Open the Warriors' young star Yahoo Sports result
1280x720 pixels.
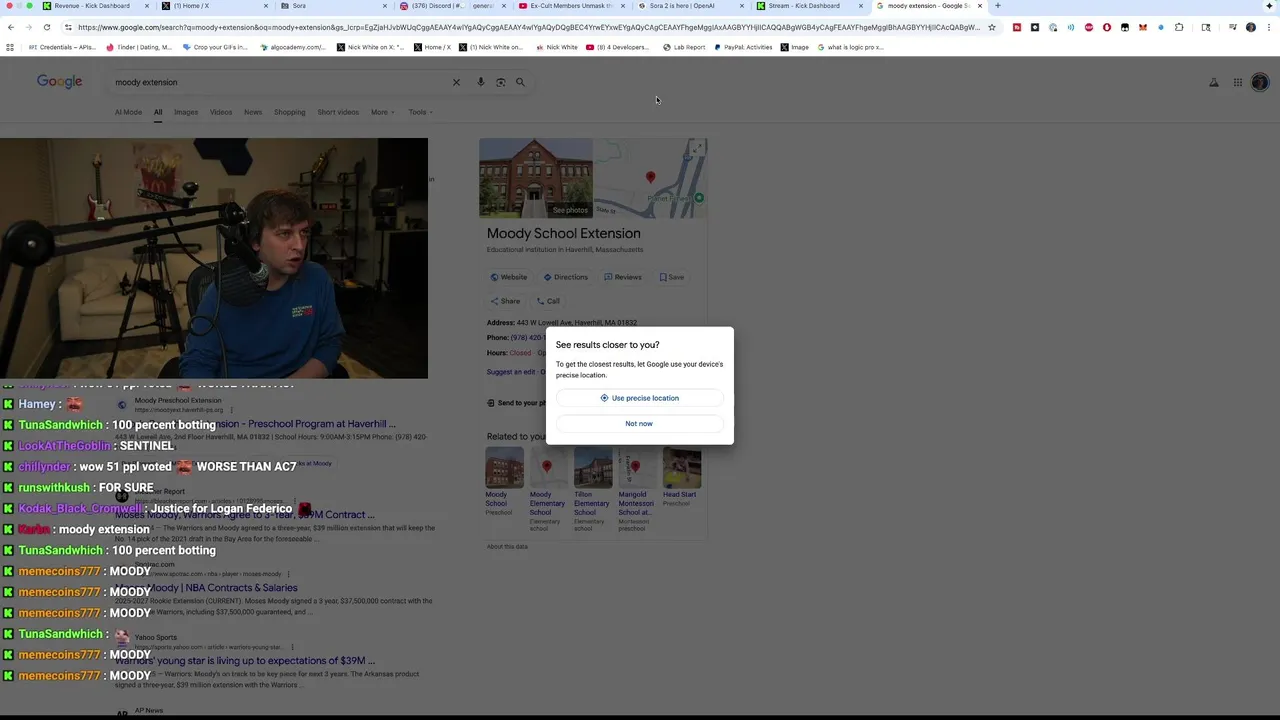[x=245, y=661]
